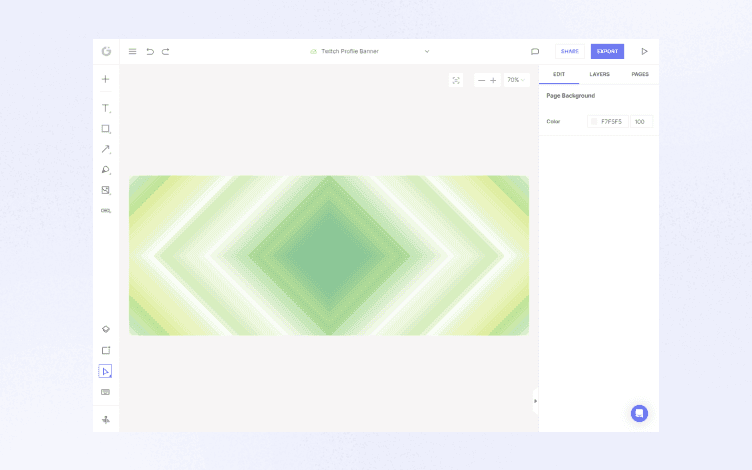752x470 pixels.
Task: Collapse the right side panel arrow
Action: pyautogui.click(x=535, y=401)
